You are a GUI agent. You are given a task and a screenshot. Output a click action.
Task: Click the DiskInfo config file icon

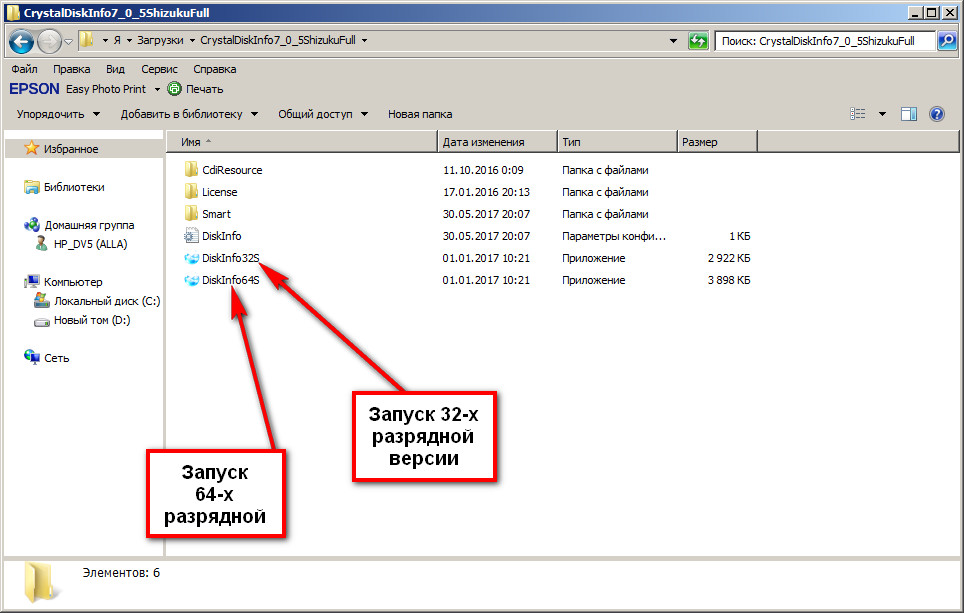[191, 235]
